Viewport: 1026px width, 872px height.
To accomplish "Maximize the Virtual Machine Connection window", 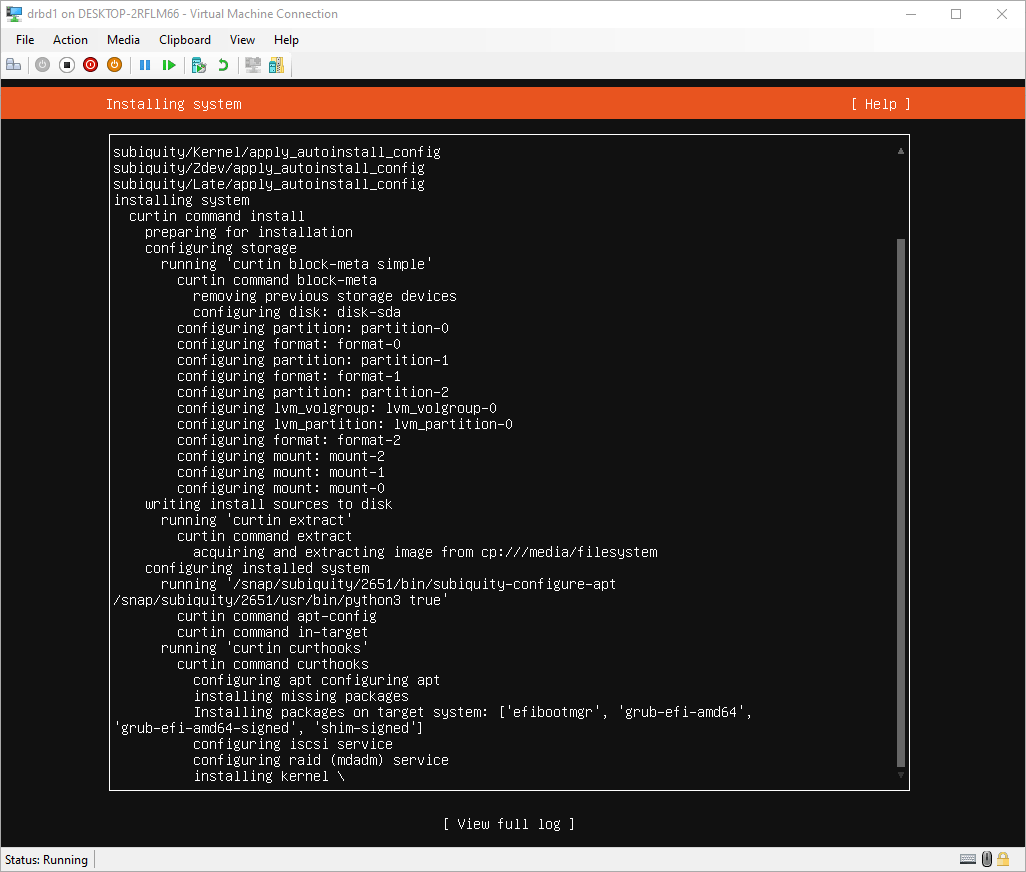I will pos(956,14).
